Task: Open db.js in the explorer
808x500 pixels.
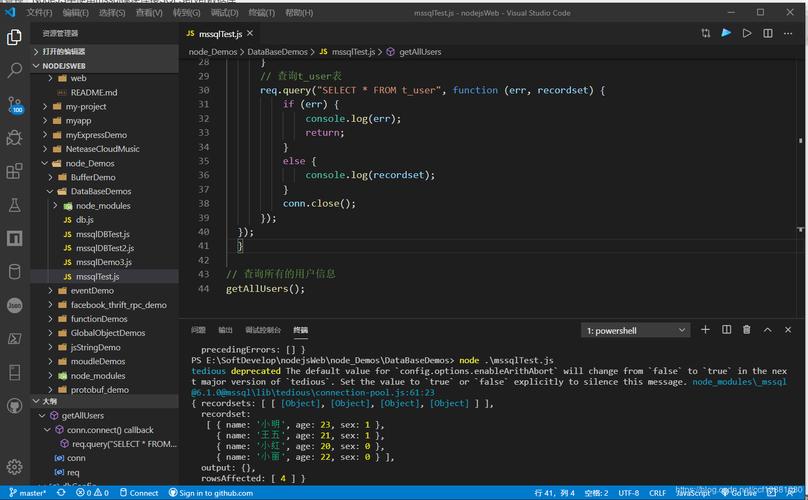Action: pos(85,220)
